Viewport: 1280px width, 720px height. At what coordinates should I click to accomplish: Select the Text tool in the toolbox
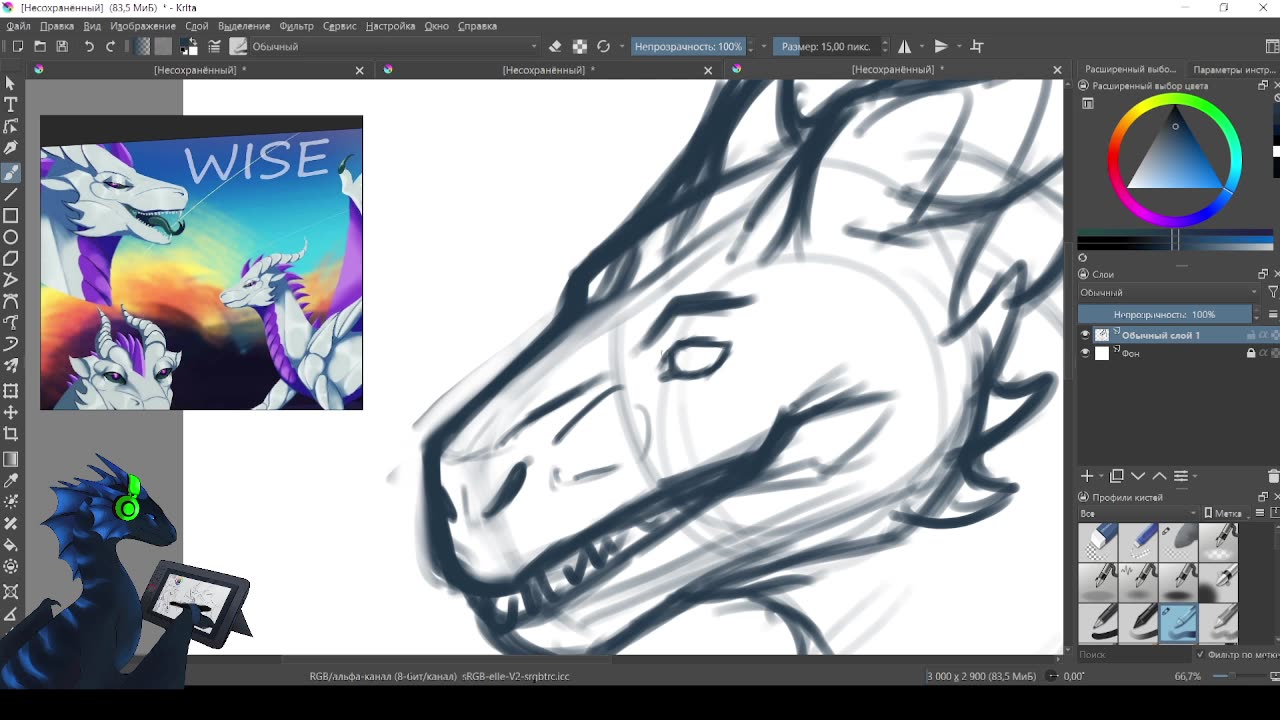pyautogui.click(x=11, y=105)
